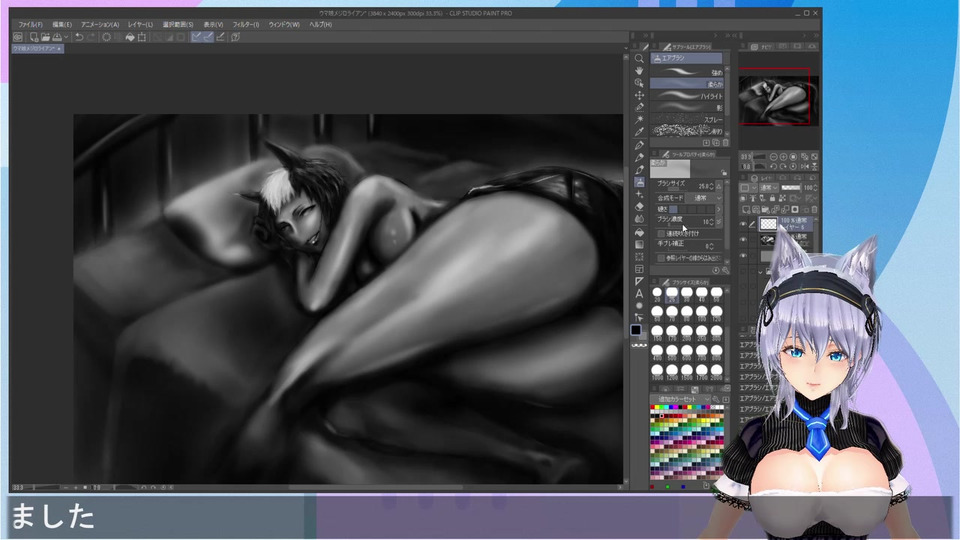Select the Text (A) tool

pyautogui.click(x=639, y=294)
